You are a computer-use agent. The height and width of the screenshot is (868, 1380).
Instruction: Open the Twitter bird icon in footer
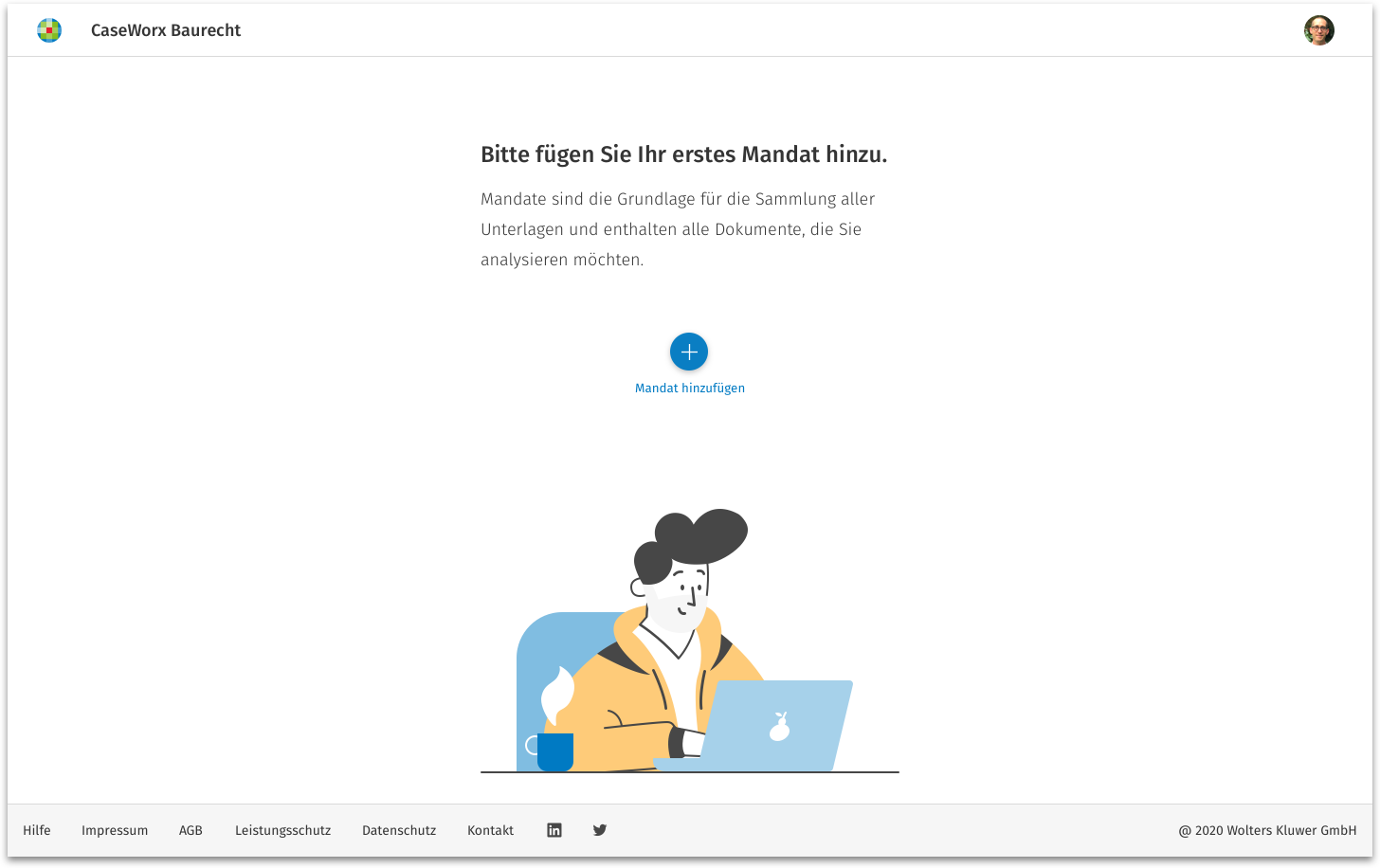[600, 830]
